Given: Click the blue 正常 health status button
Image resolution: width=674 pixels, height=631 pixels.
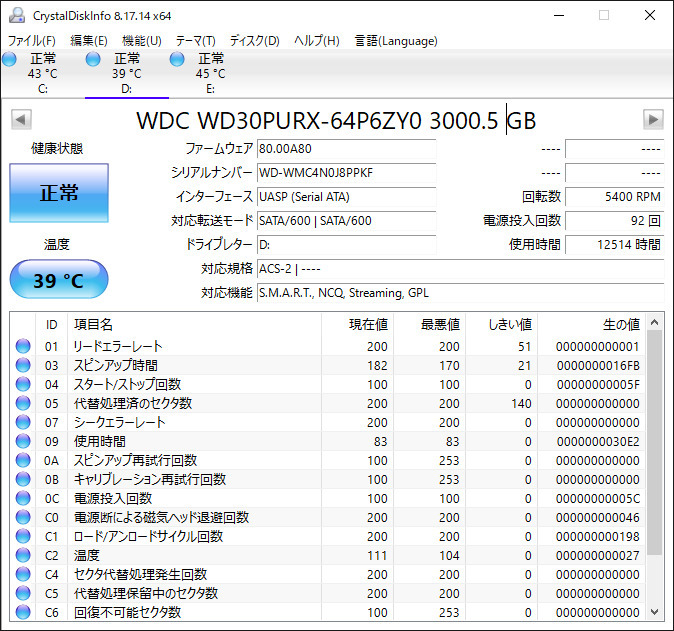Looking at the screenshot, I should coord(59,193).
